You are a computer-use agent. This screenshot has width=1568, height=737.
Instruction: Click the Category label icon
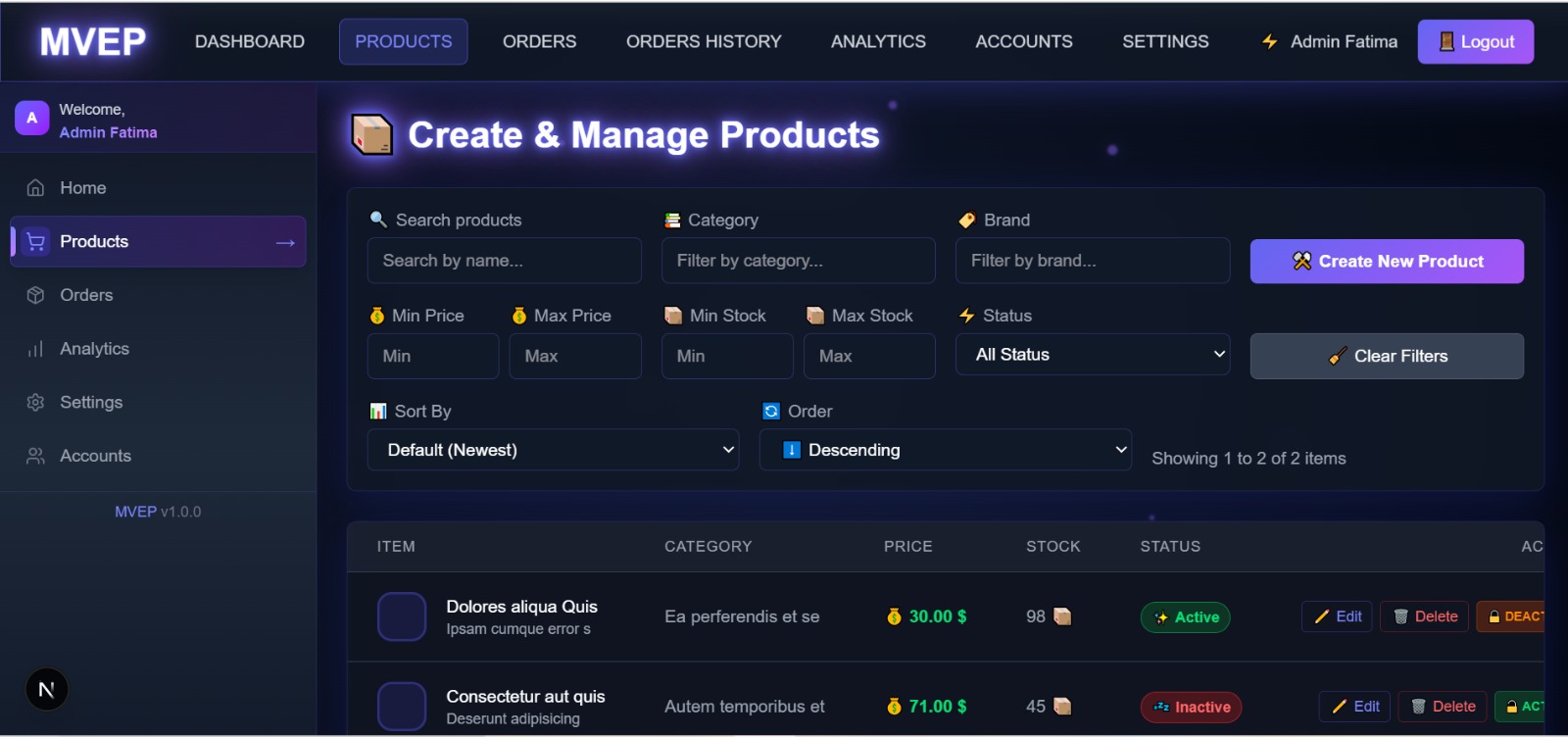(x=672, y=221)
